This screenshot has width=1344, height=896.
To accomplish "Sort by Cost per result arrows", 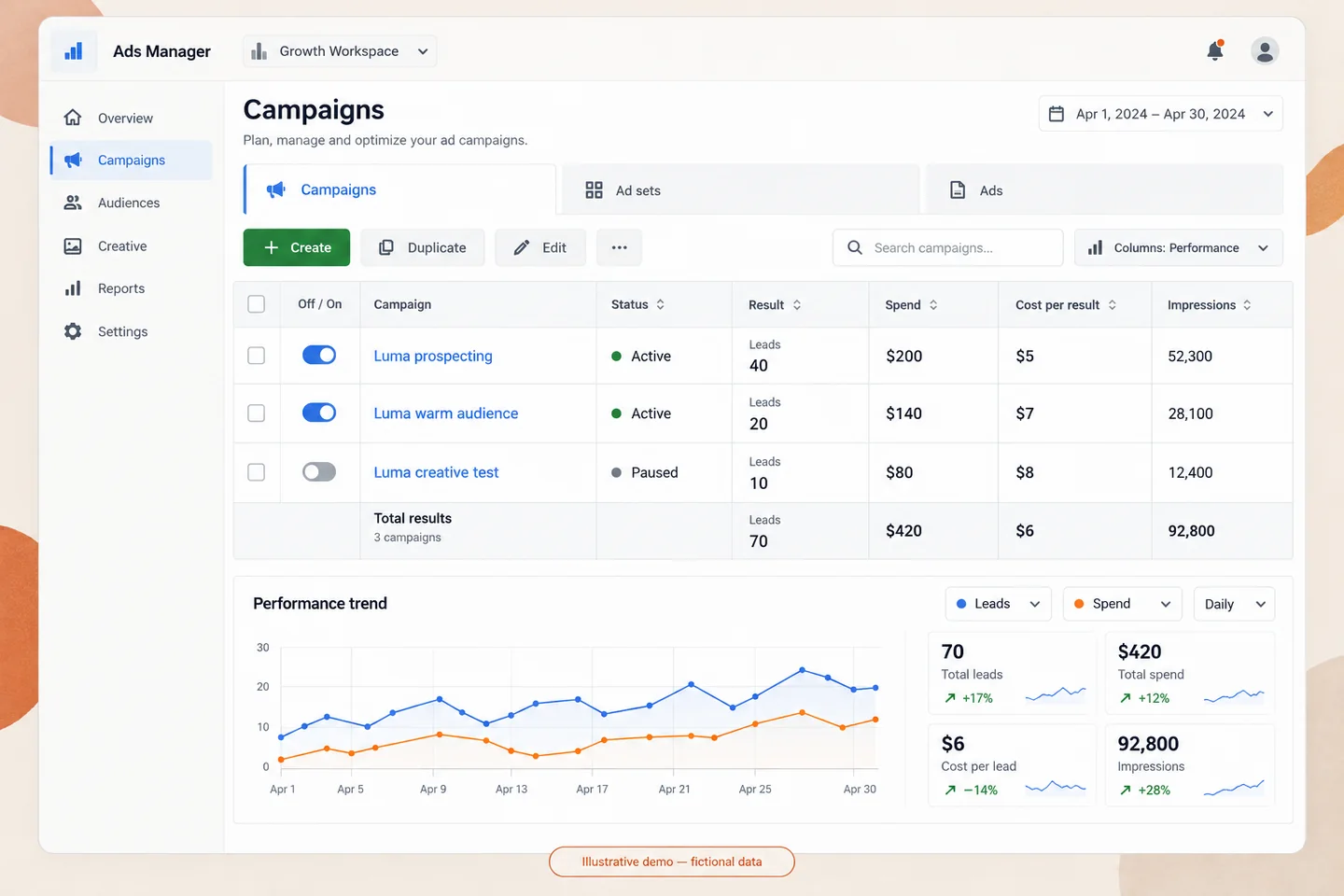I will click(x=1113, y=305).
